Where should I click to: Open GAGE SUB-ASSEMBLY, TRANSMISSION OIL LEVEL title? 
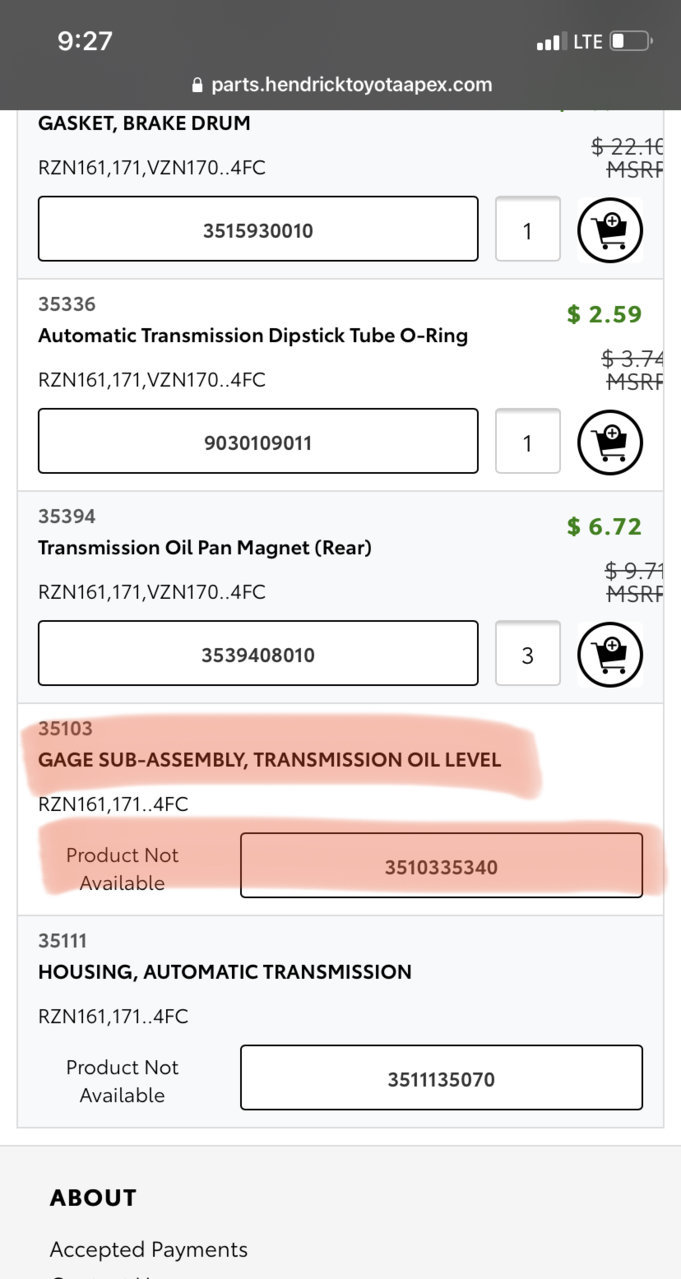point(270,760)
